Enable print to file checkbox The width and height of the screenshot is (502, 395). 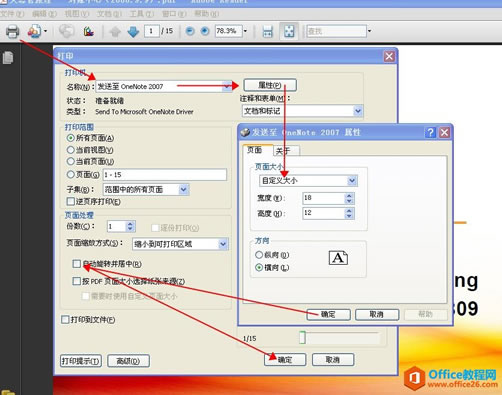65,320
